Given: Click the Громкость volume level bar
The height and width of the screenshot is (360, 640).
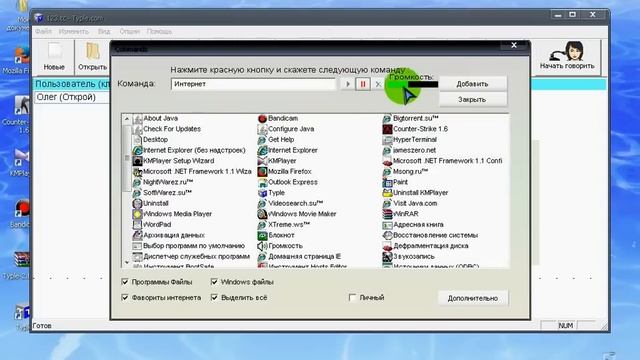Looking at the screenshot, I should [x=412, y=84].
